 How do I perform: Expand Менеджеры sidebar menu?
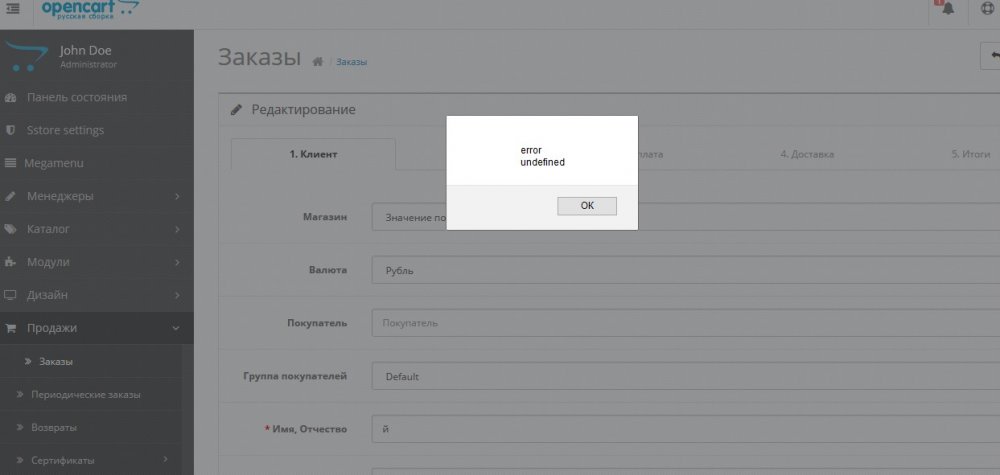tap(97, 196)
